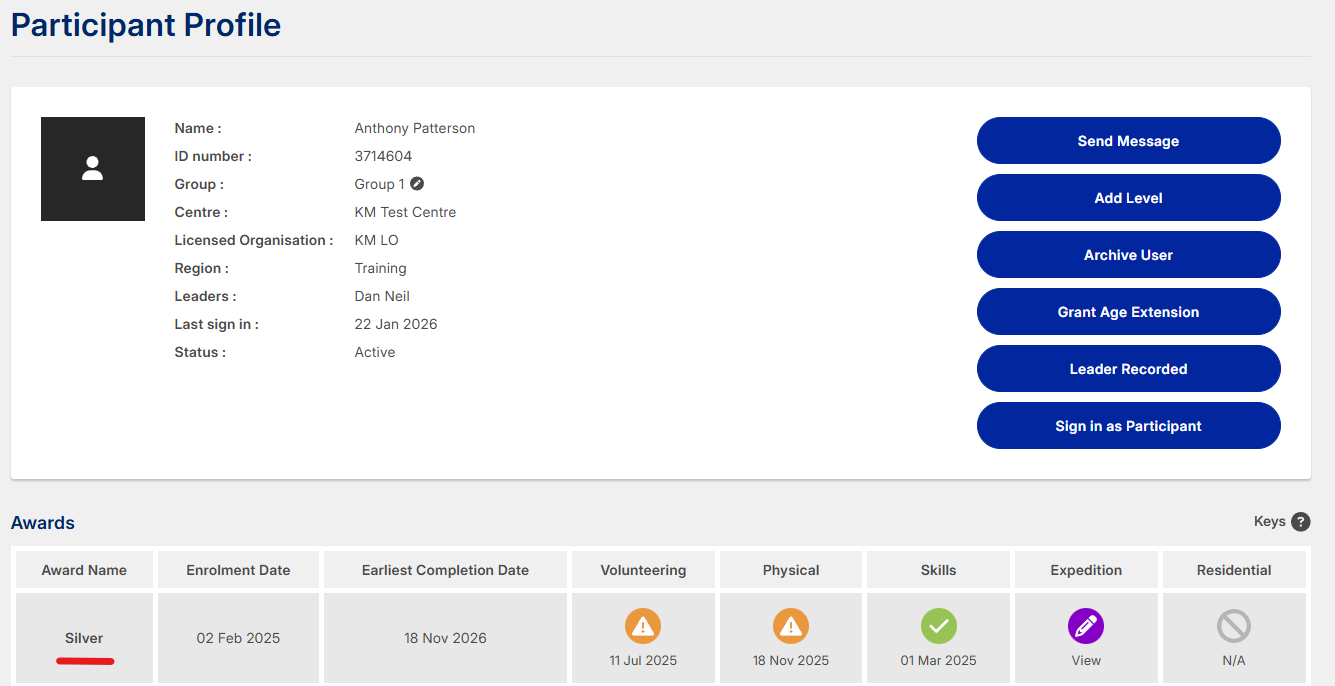1335x686 pixels.
Task: Click the Group 1 edit pencil icon
Action: 417,184
